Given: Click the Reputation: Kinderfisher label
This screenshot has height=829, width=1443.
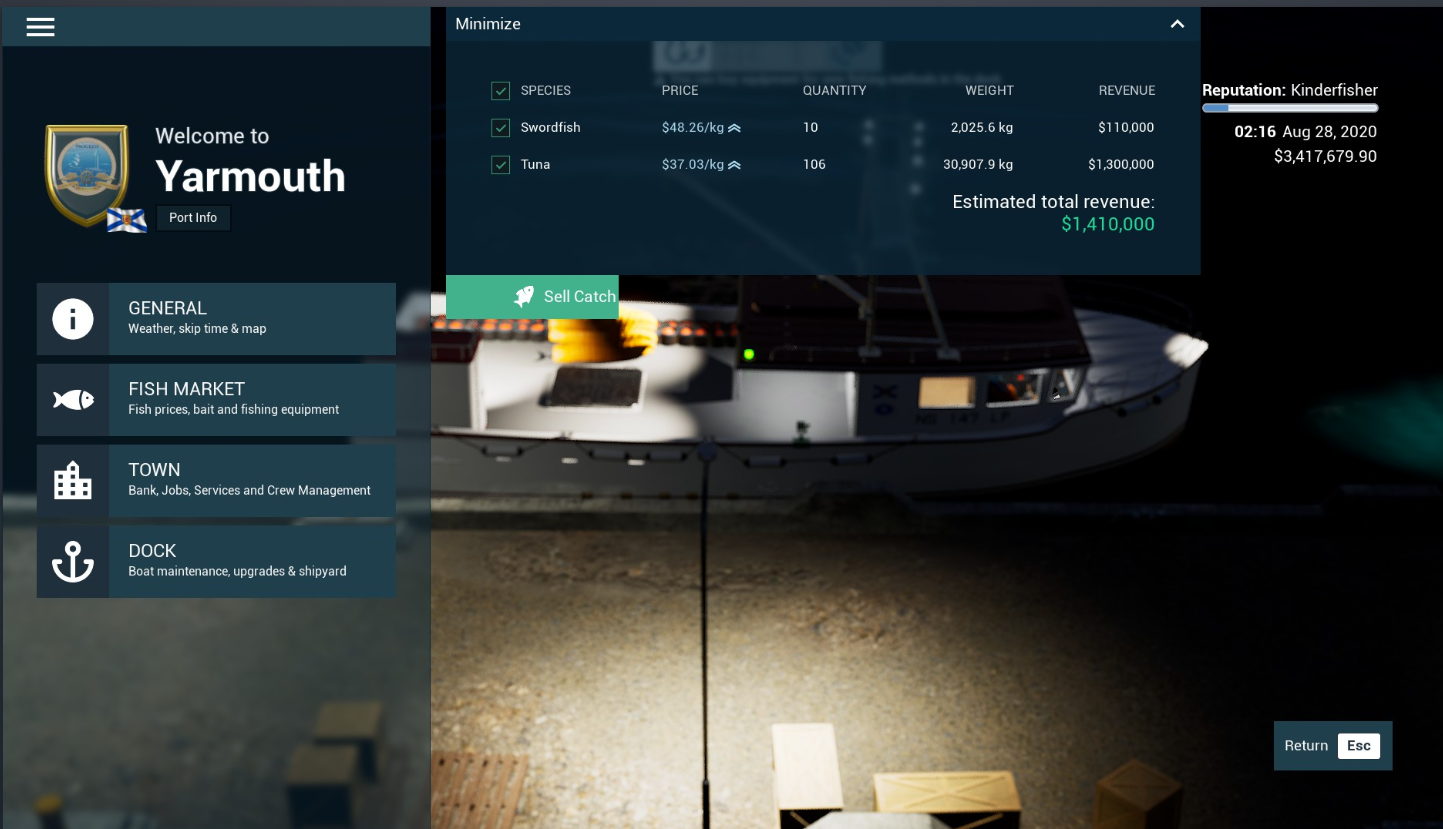Looking at the screenshot, I should (1290, 90).
